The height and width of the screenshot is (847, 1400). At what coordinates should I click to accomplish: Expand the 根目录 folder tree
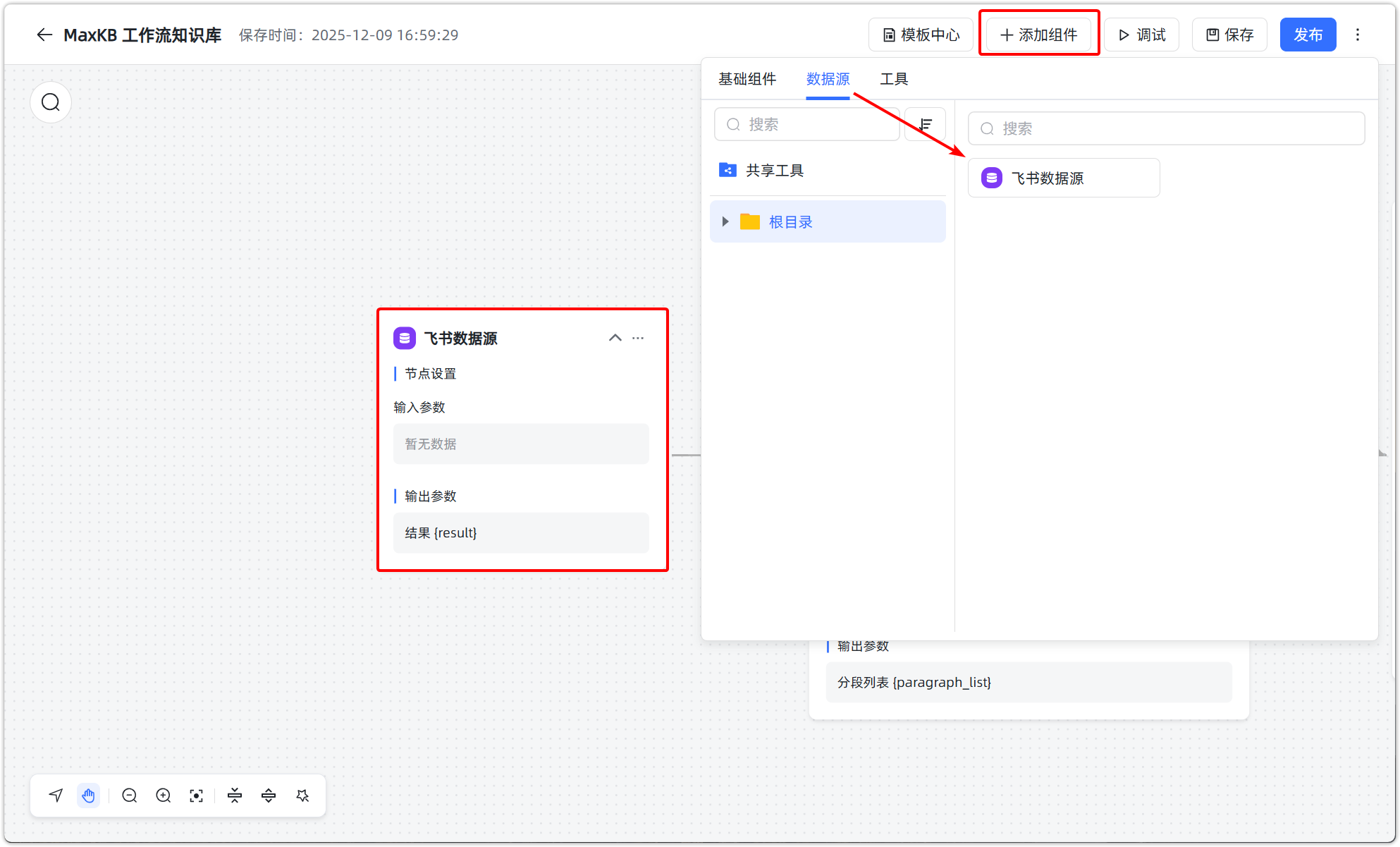click(x=725, y=221)
